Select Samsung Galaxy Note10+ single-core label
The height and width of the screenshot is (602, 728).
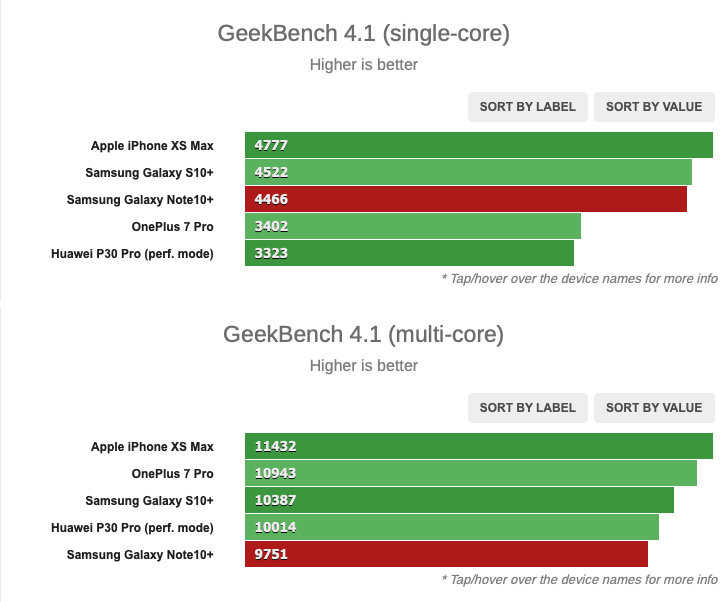140,200
